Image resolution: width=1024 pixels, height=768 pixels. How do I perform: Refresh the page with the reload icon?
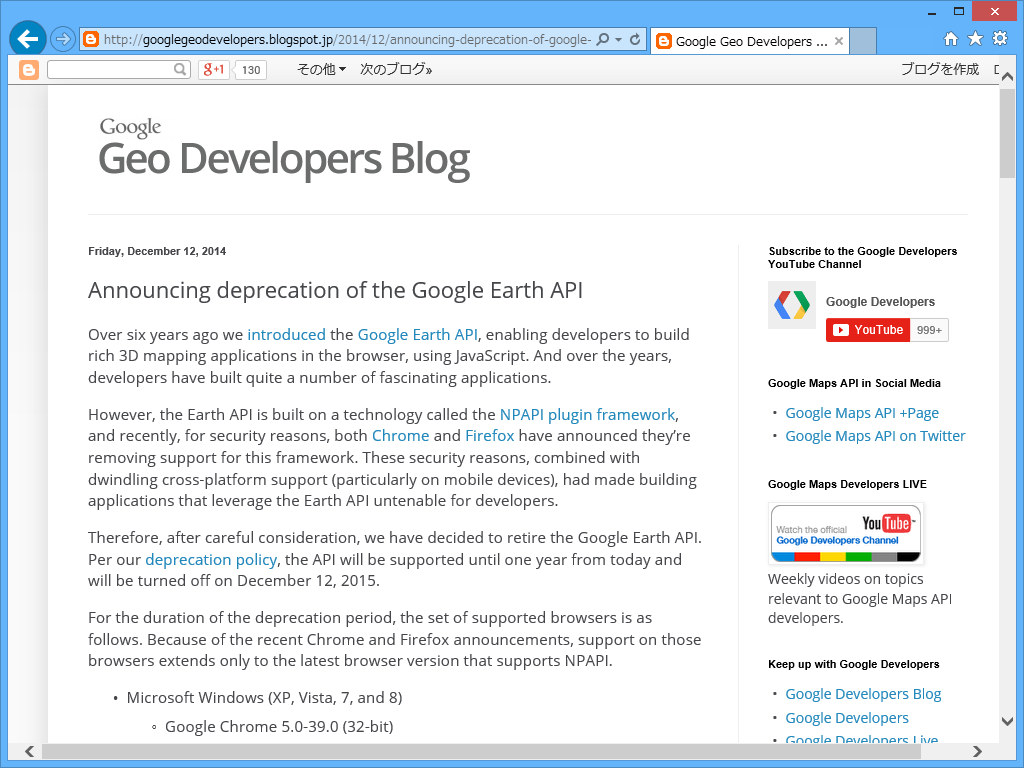click(x=633, y=41)
